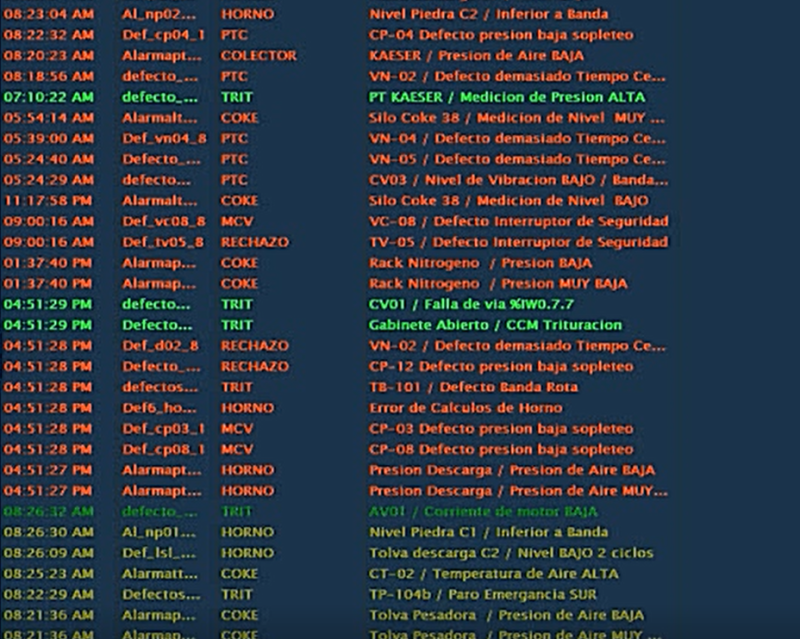This screenshot has width=800, height=639.
Task: Select the Rack Nitrogeno Presion MUY BAJA alarm
Action: tap(498, 284)
